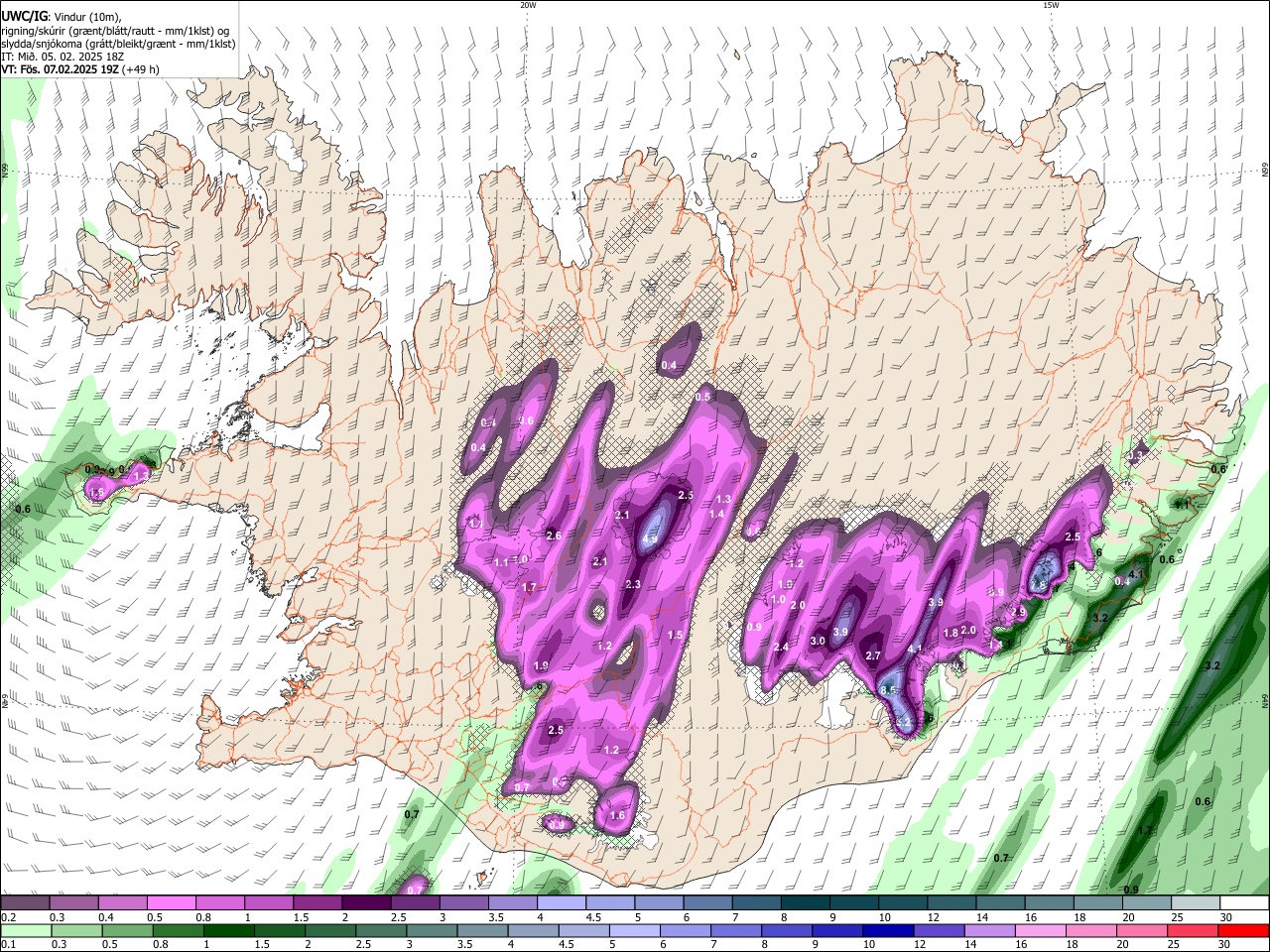The image size is (1270, 952).
Task: Select the 'IT: Mið. 05. 02. 2025 18Z' line
Action: [63, 57]
